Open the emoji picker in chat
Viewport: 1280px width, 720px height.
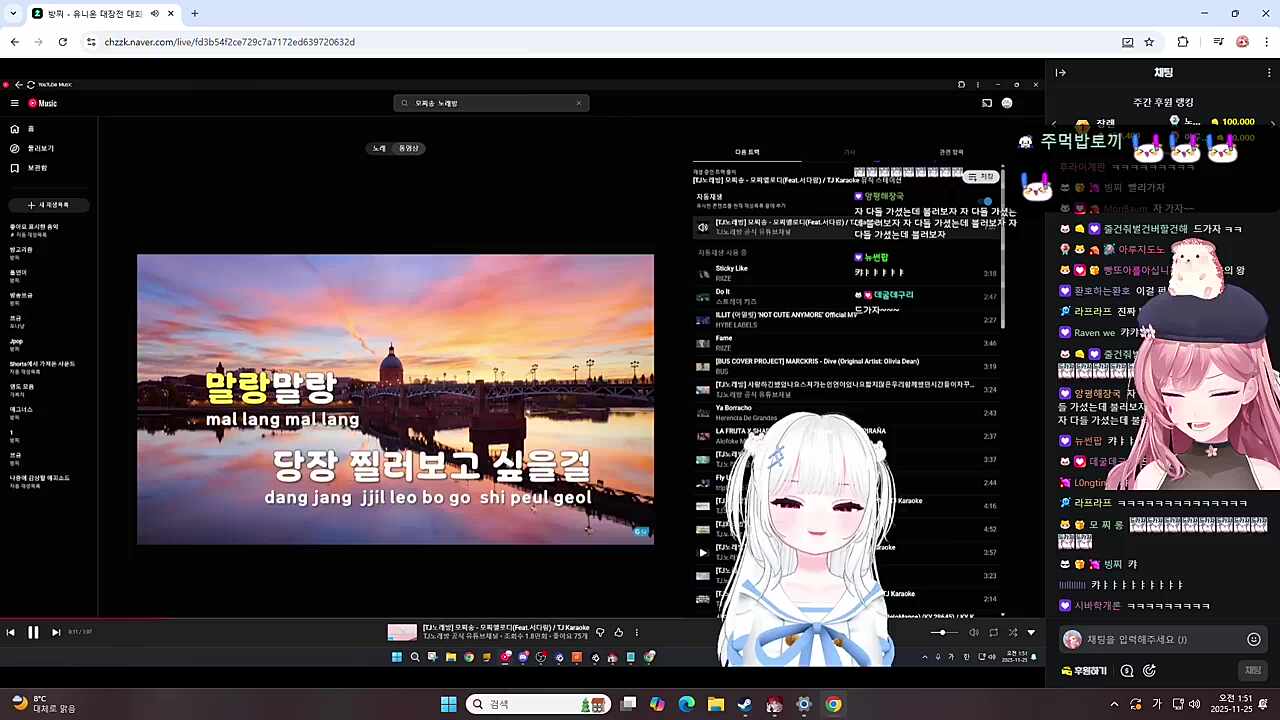coord(1254,639)
